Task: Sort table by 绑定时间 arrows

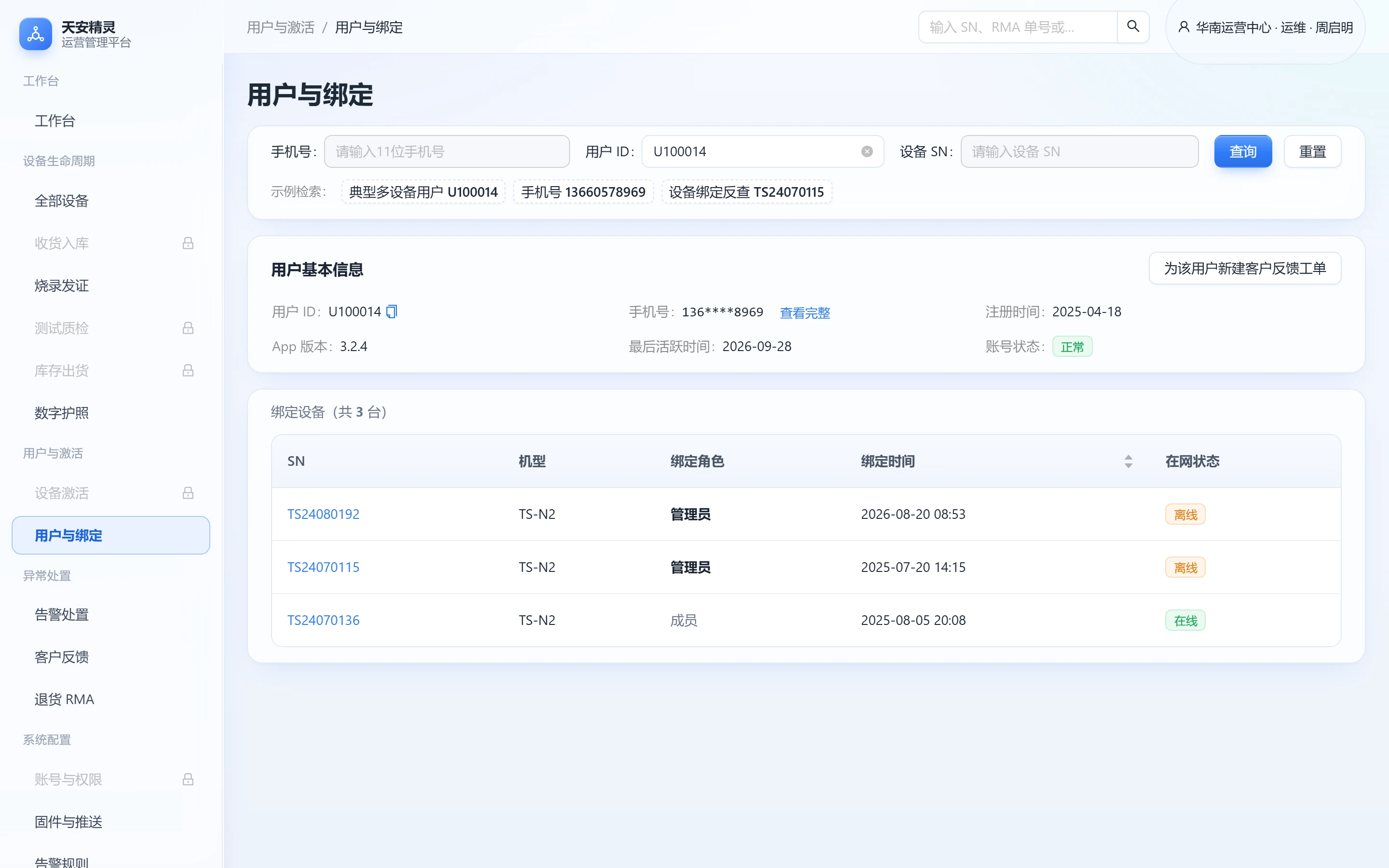Action: click(x=1128, y=461)
